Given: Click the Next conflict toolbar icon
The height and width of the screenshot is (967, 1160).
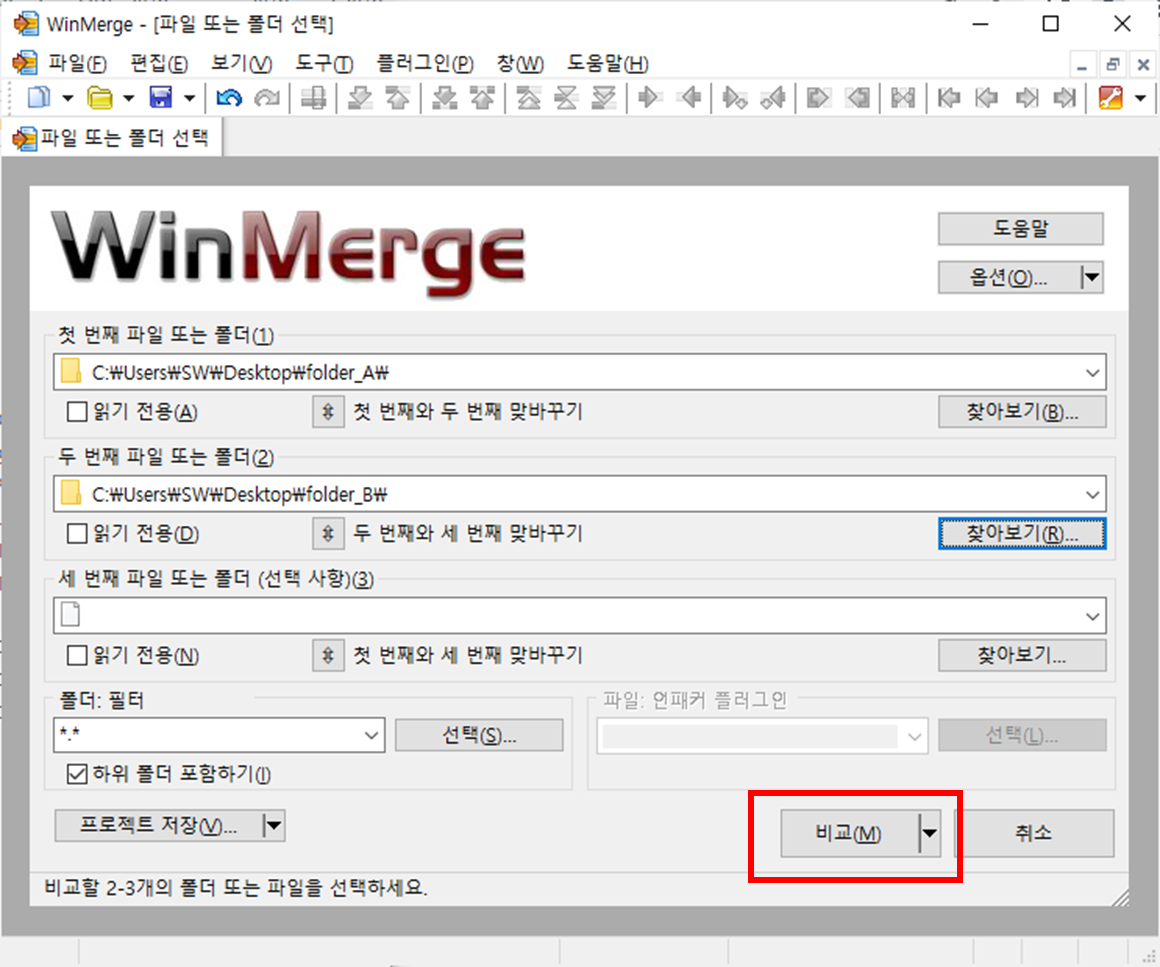Looking at the screenshot, I should [445, 98].
